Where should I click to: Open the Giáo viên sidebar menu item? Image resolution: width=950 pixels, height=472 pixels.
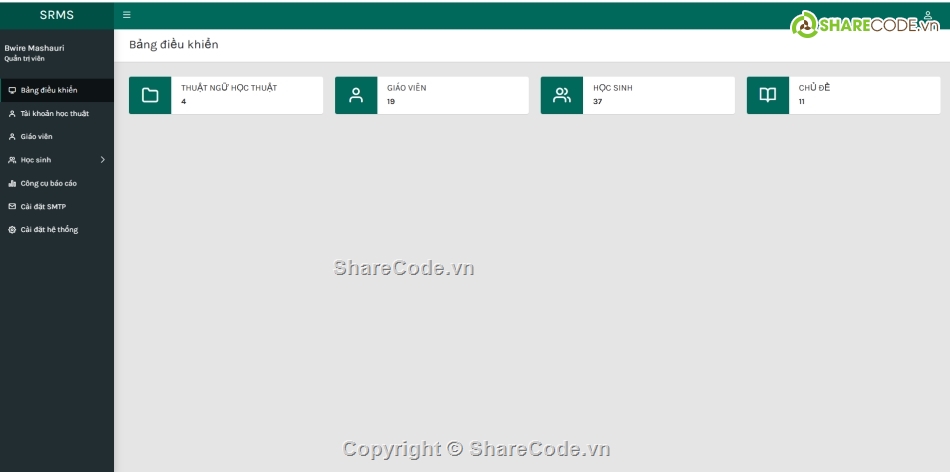point(37,137)
